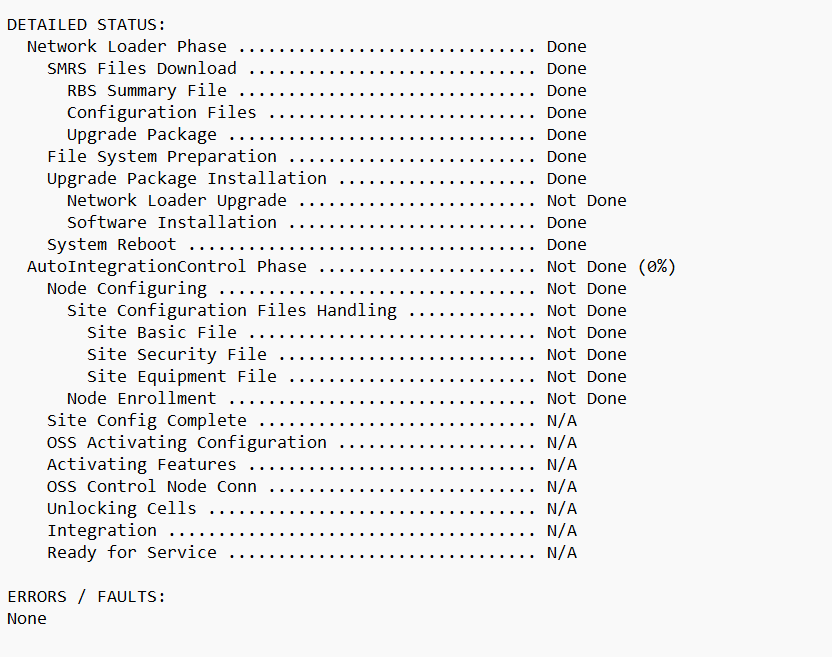Screen dimensions: 832x657
Task: Select the RBS Summary File row
Action: [x=327, y=91]
